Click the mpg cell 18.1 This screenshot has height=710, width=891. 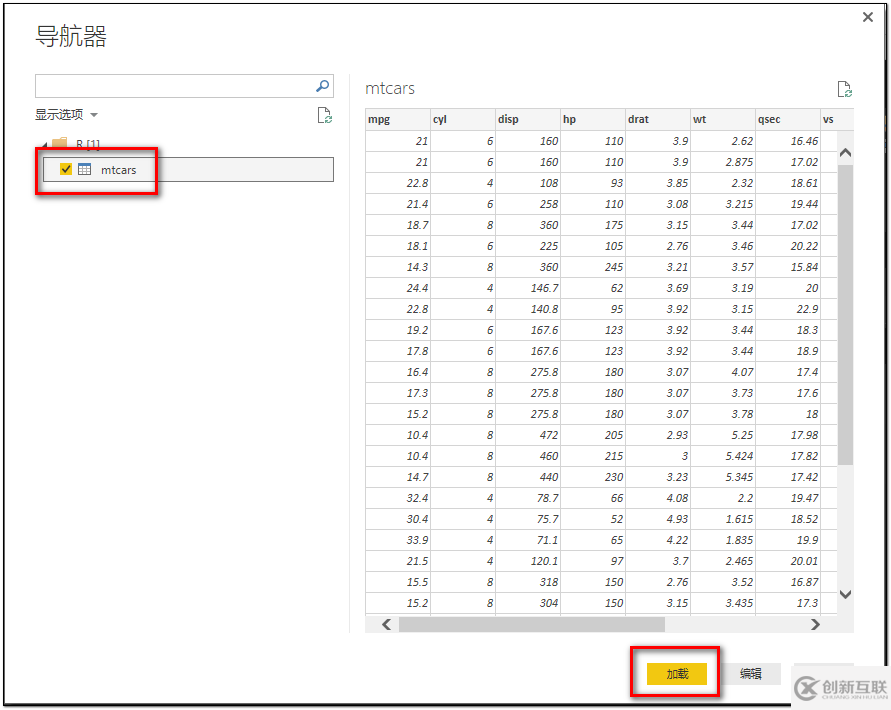pos(398,246)
